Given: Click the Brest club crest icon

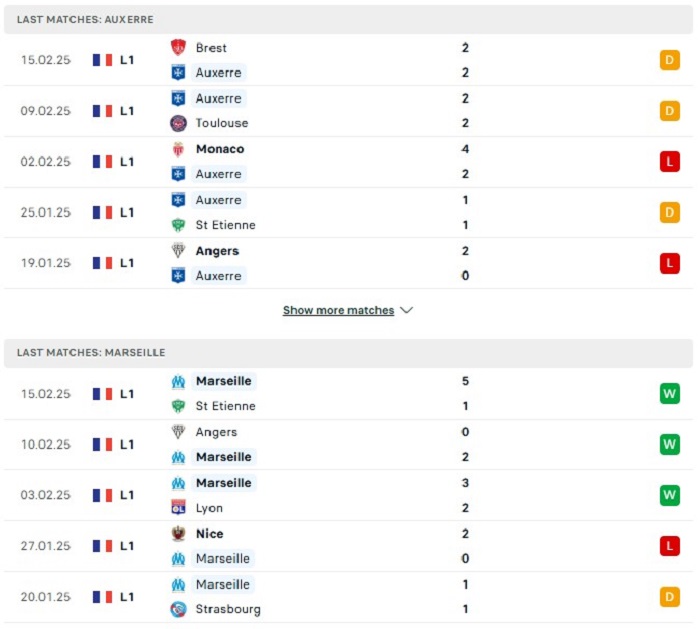Looking at the screenshot, I should pyautogui.click(x=178, y=47).
